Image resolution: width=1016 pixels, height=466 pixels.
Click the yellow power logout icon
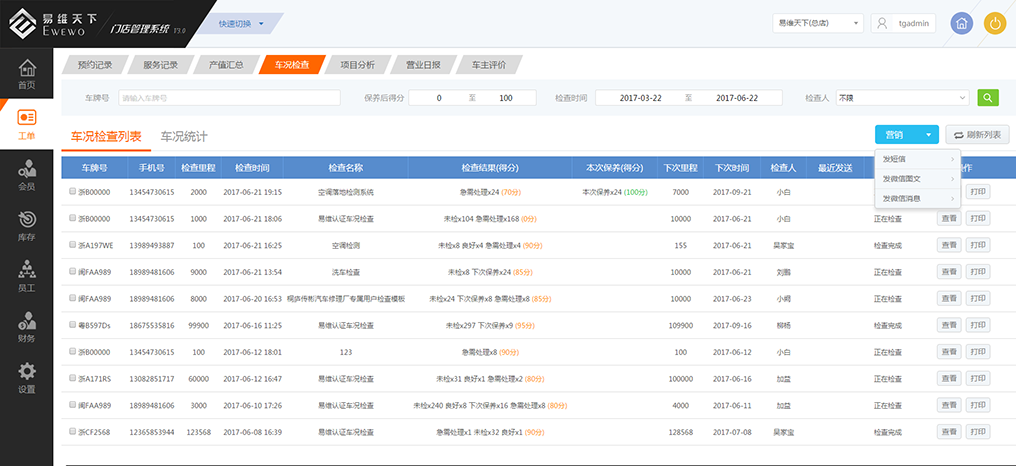[994, 24]
